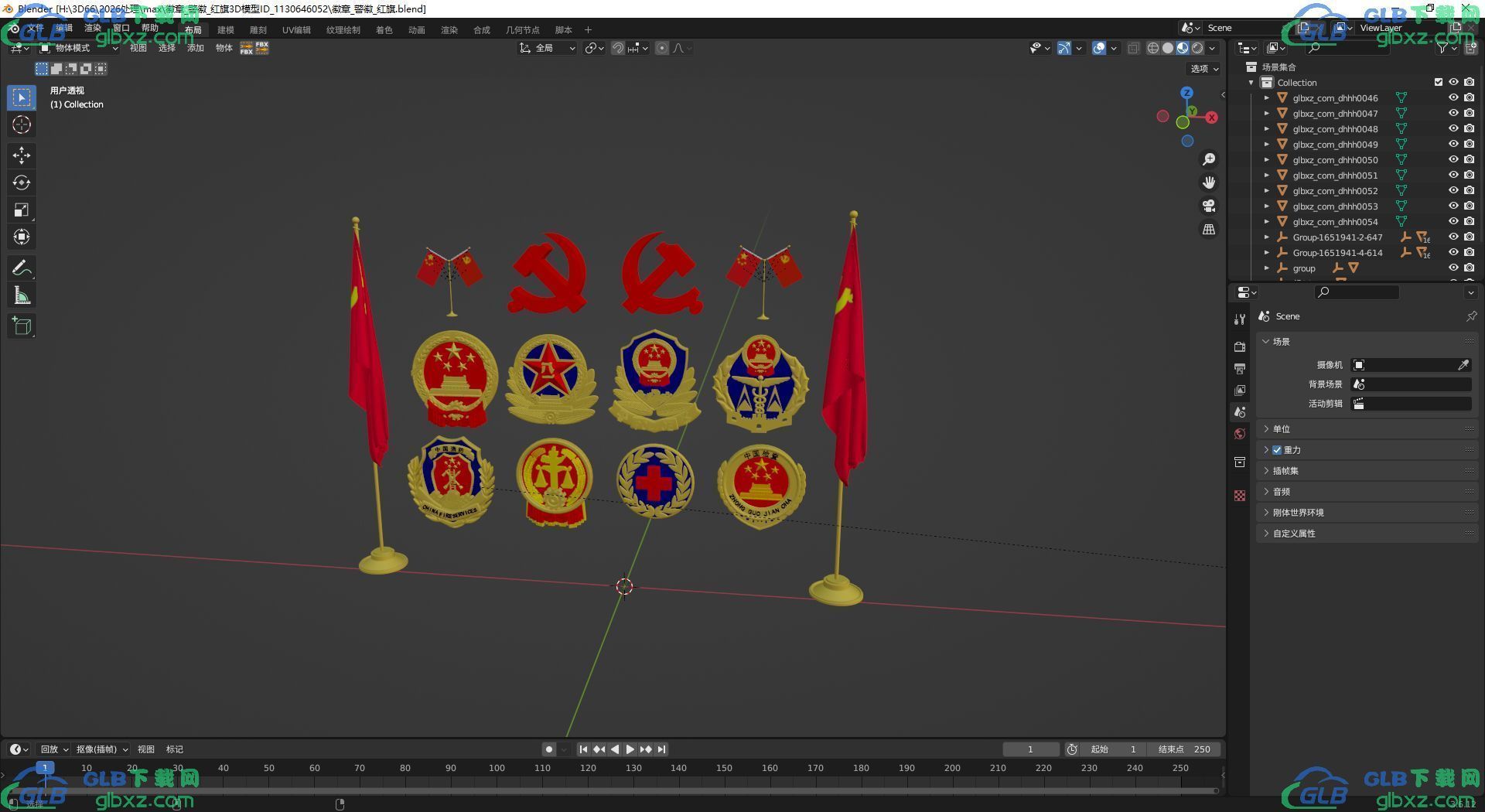Open the 添加 menu in viewport header
The width and height of the screenshot is (1485, 812).
point(195,48)
